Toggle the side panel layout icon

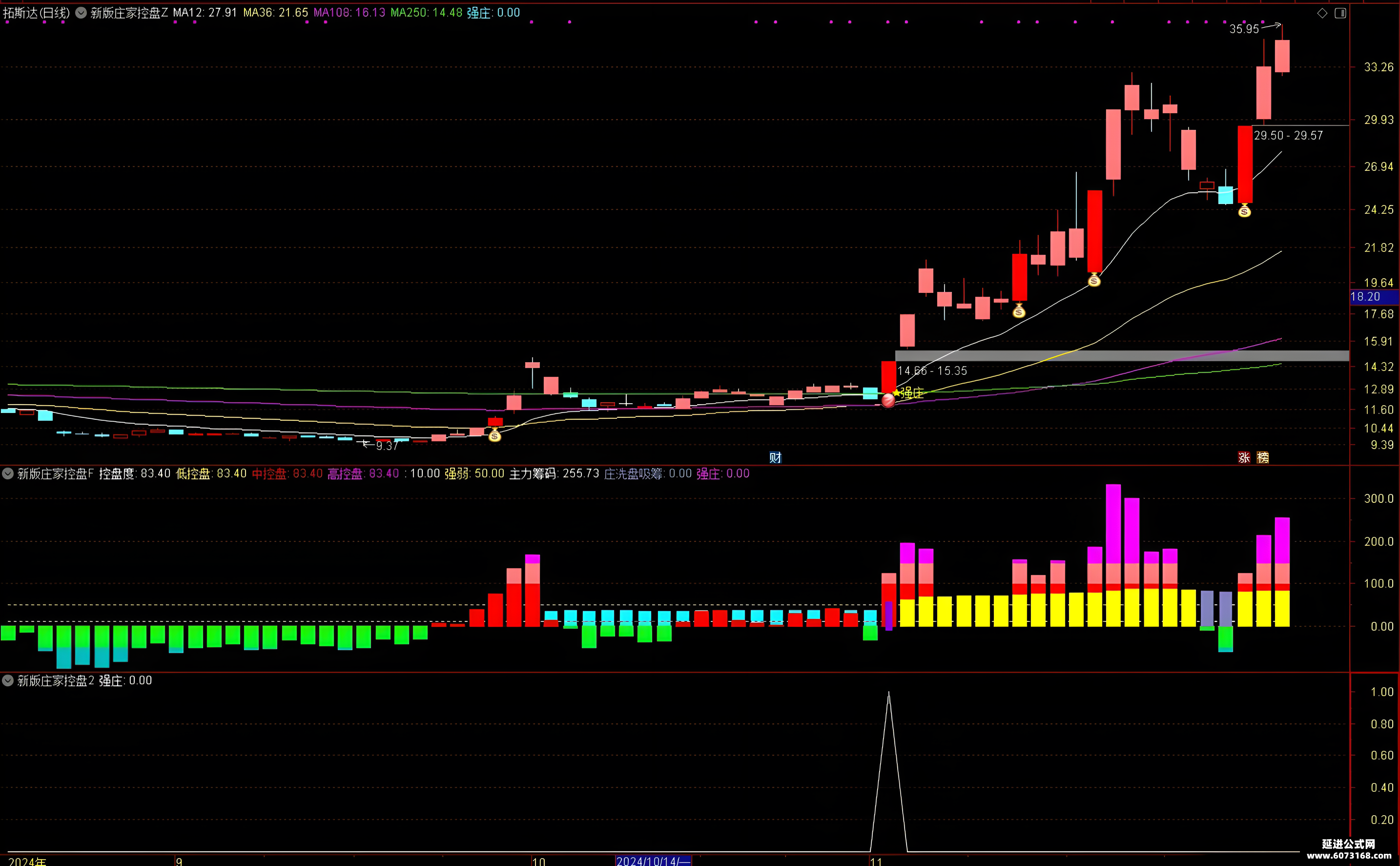click(1340, 13)
